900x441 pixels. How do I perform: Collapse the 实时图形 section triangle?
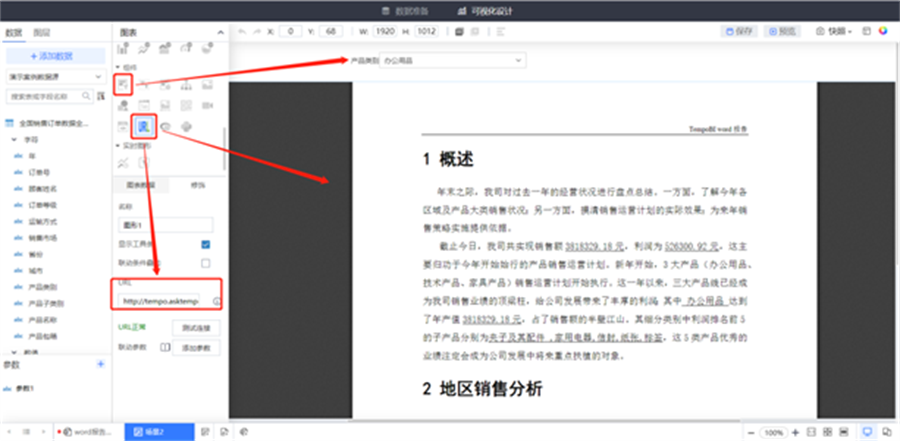(117, 146)
